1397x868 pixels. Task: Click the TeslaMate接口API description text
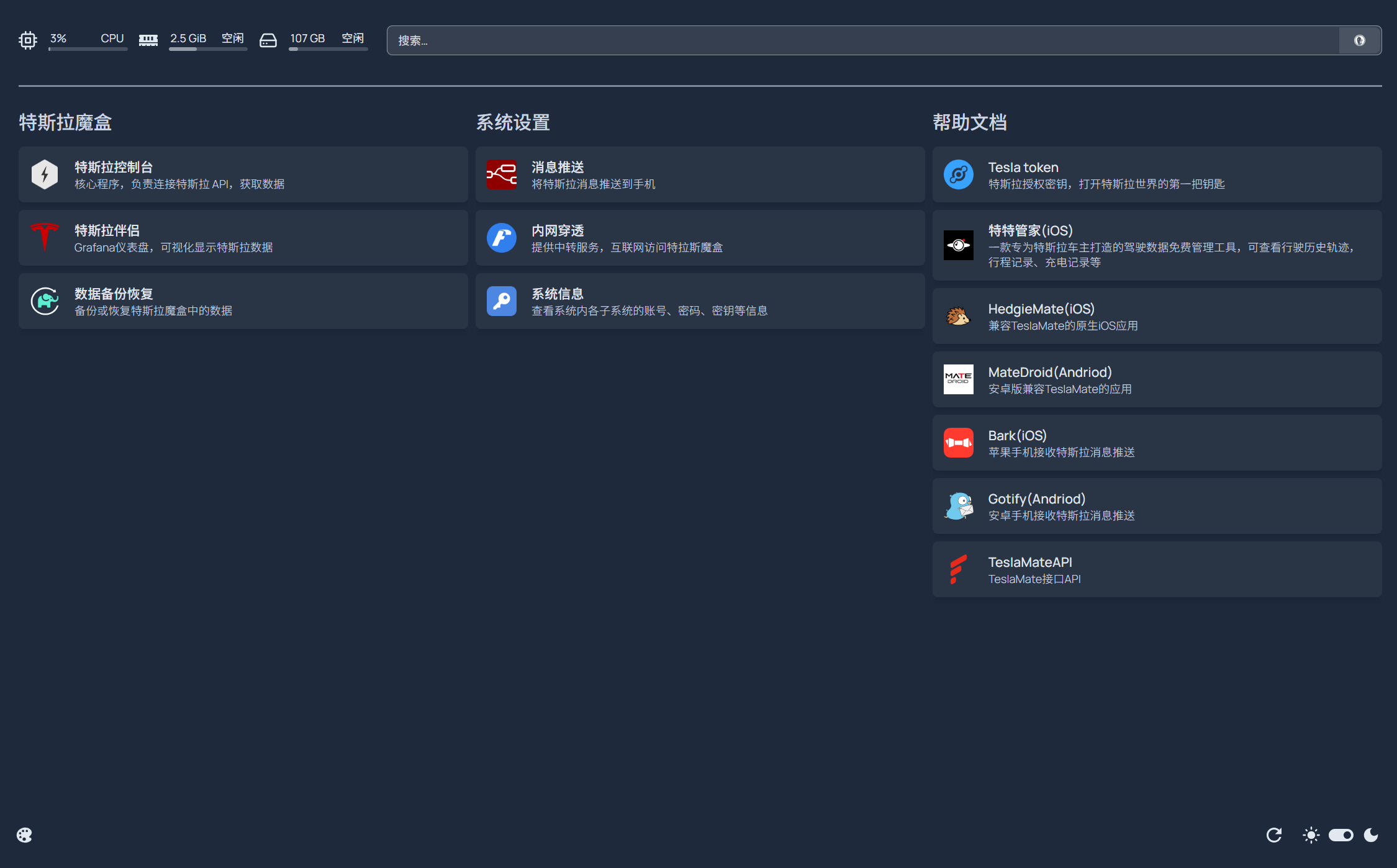coord(1034,579)
